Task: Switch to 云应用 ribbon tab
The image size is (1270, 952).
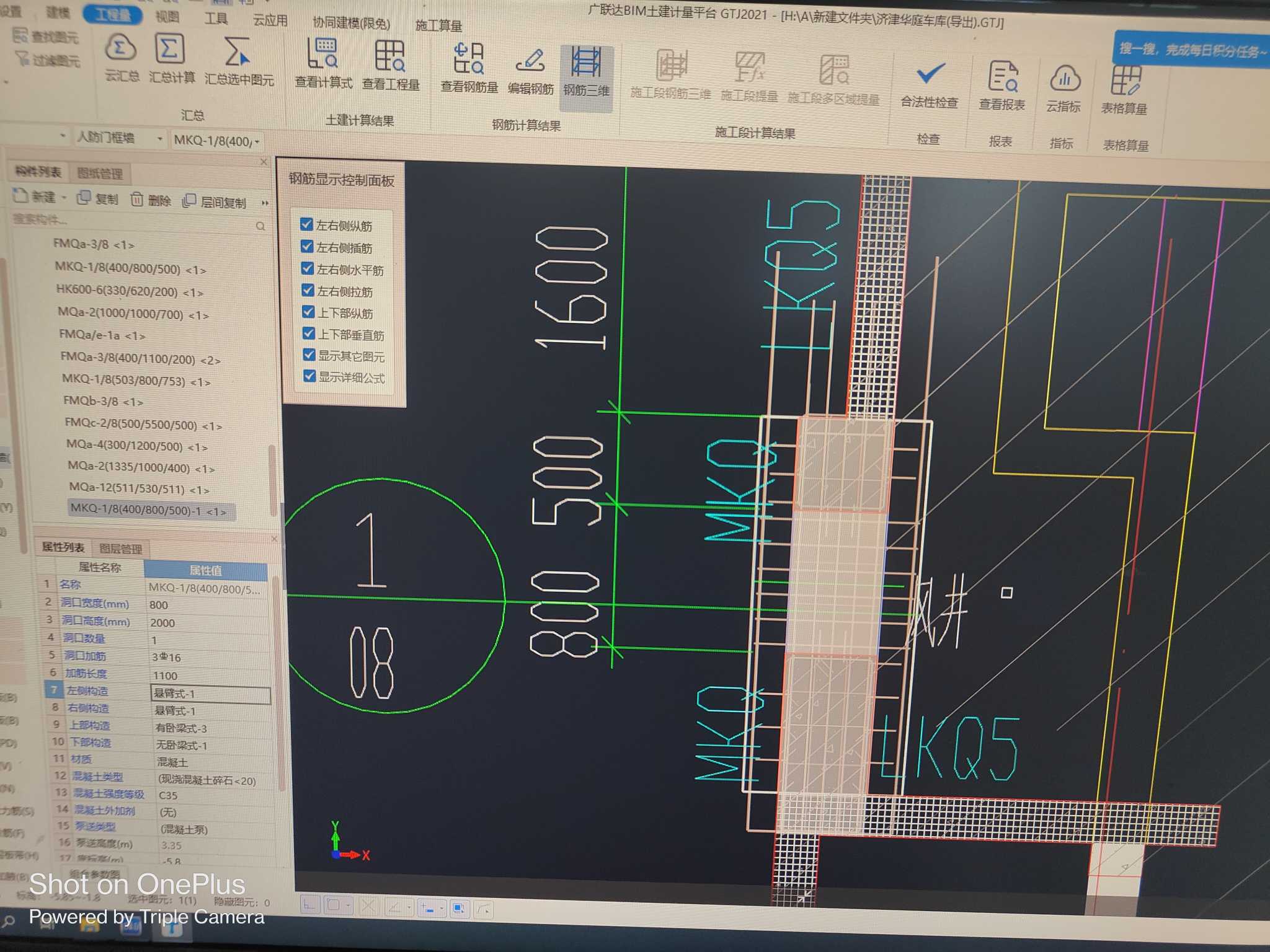Action: point(270,20)
